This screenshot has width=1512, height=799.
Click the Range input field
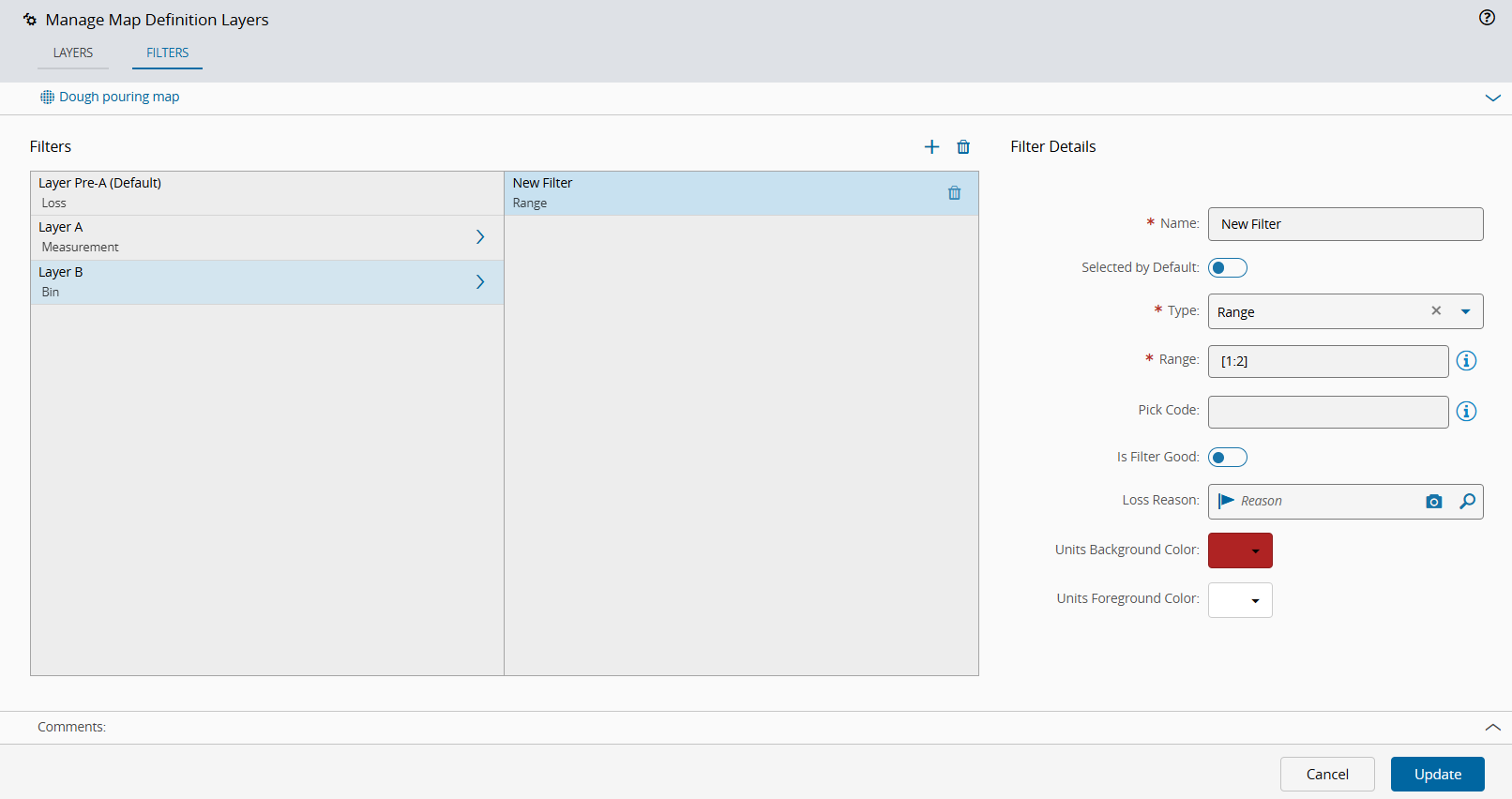pos(1328,361)
